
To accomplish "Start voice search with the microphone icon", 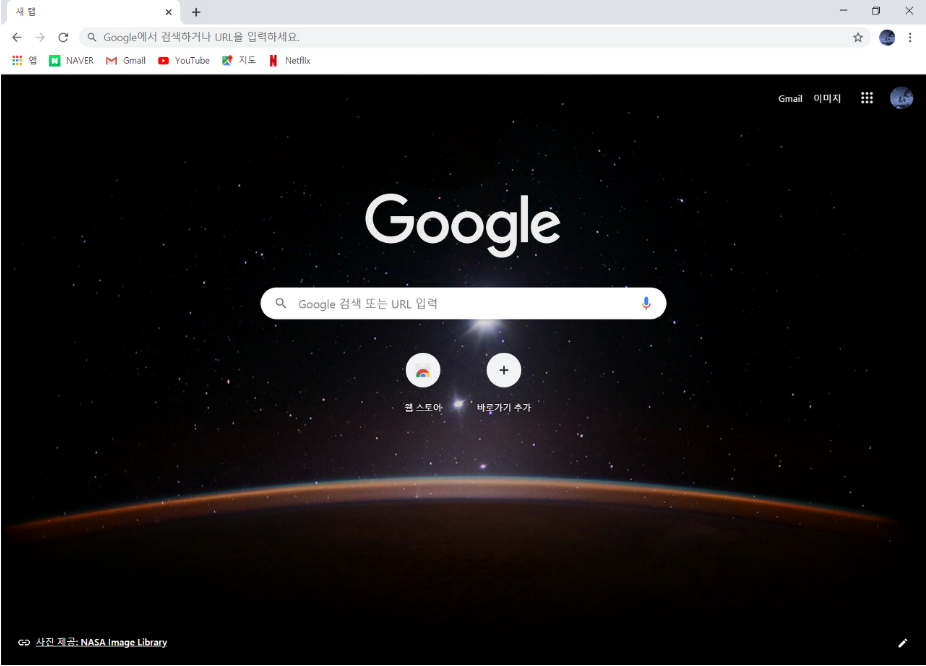I will tap(645, 303).
